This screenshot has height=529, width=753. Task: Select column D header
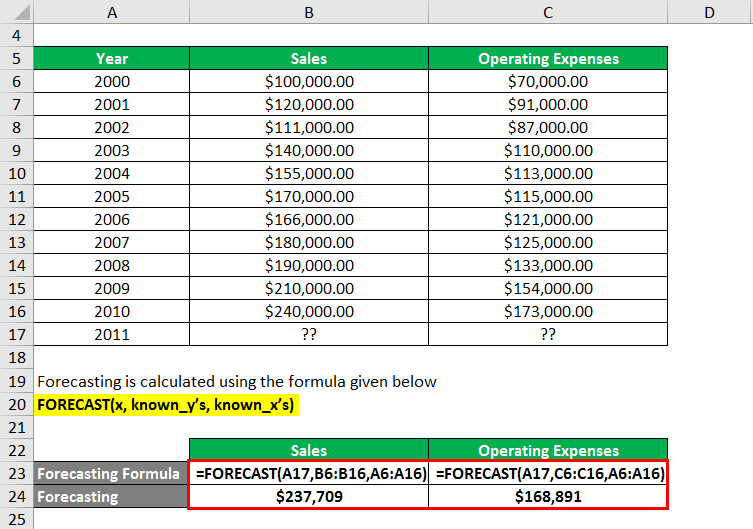tap(710, 12)
